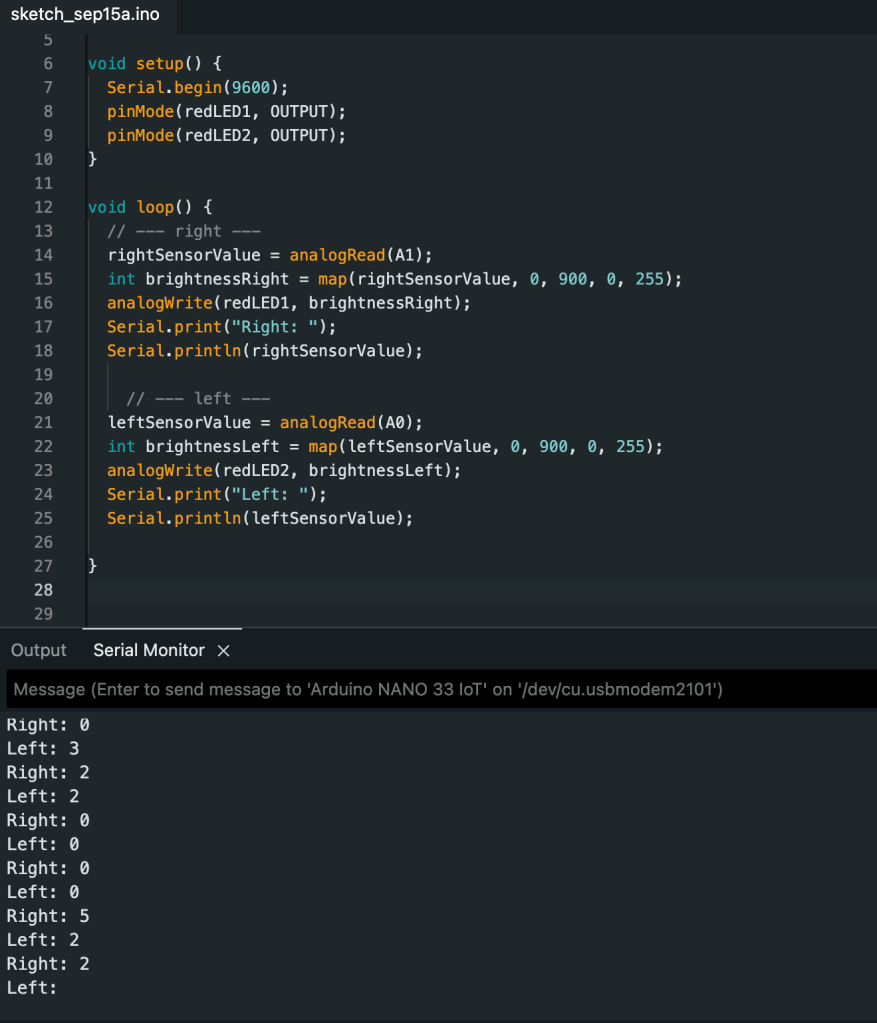The image size is (877, 1023).
Task: Switch to the Output tab
Action: point(38,651)
